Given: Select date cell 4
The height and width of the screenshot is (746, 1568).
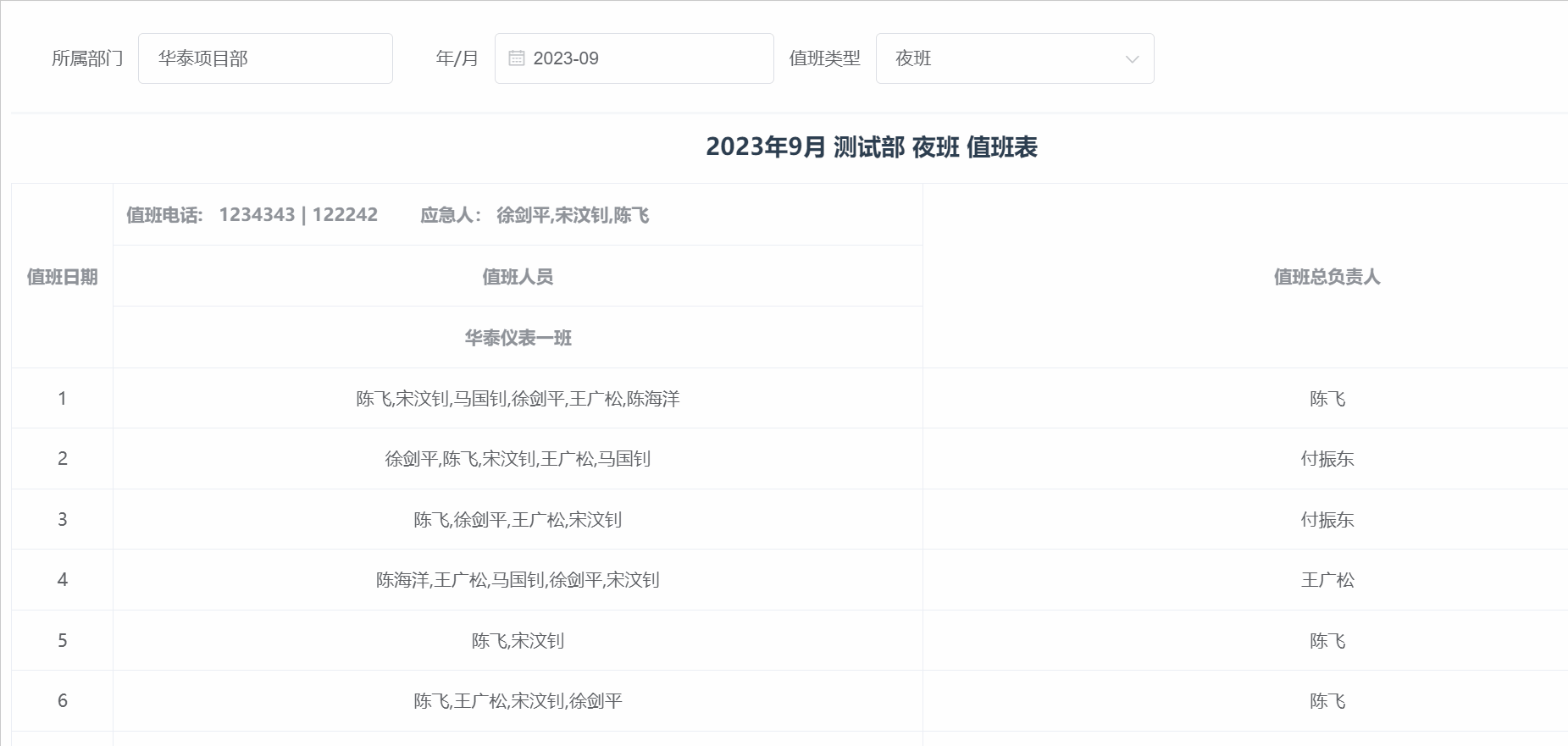Looking at the screenshot, I should tap(62, 580).
